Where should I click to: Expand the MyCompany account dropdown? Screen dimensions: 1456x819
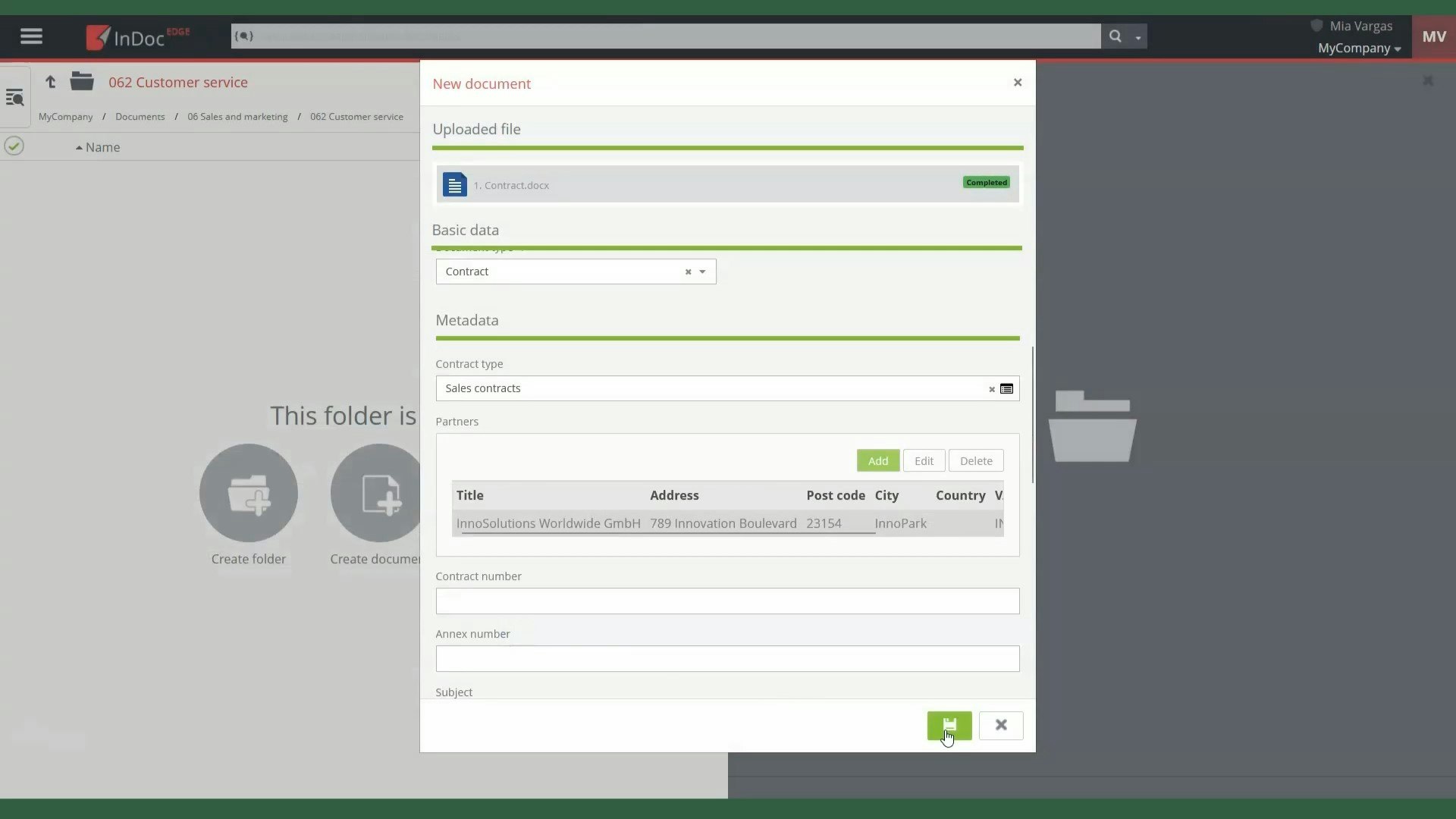click(1359, 49)
